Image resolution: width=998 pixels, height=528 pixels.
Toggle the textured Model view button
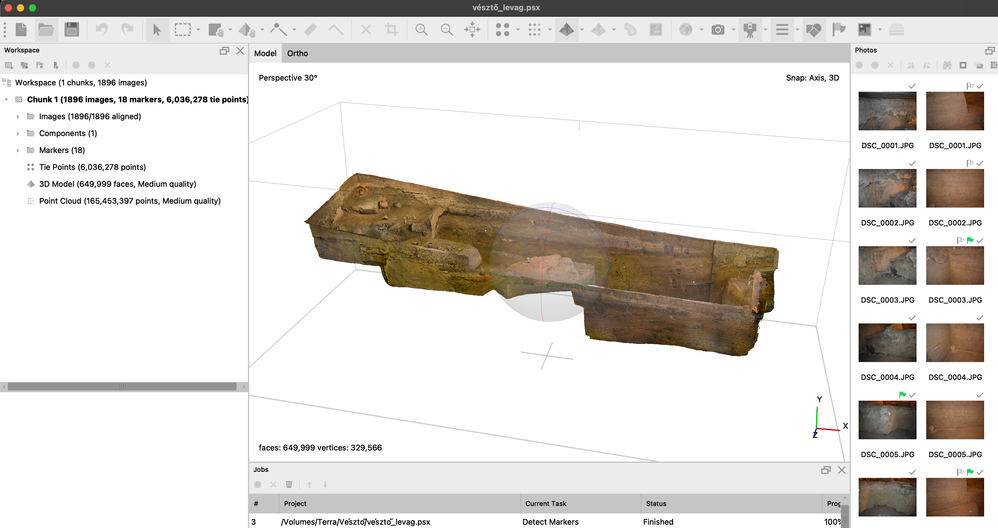tap(566, 30)
